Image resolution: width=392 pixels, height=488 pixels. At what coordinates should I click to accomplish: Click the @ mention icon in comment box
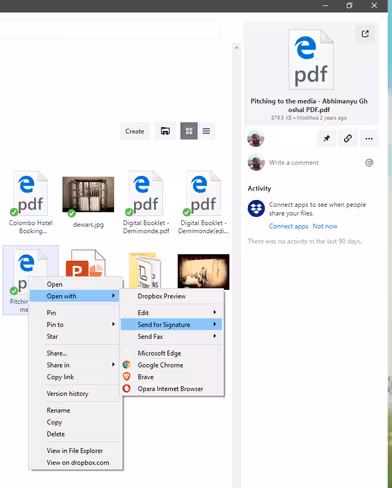tap(369, 163)
